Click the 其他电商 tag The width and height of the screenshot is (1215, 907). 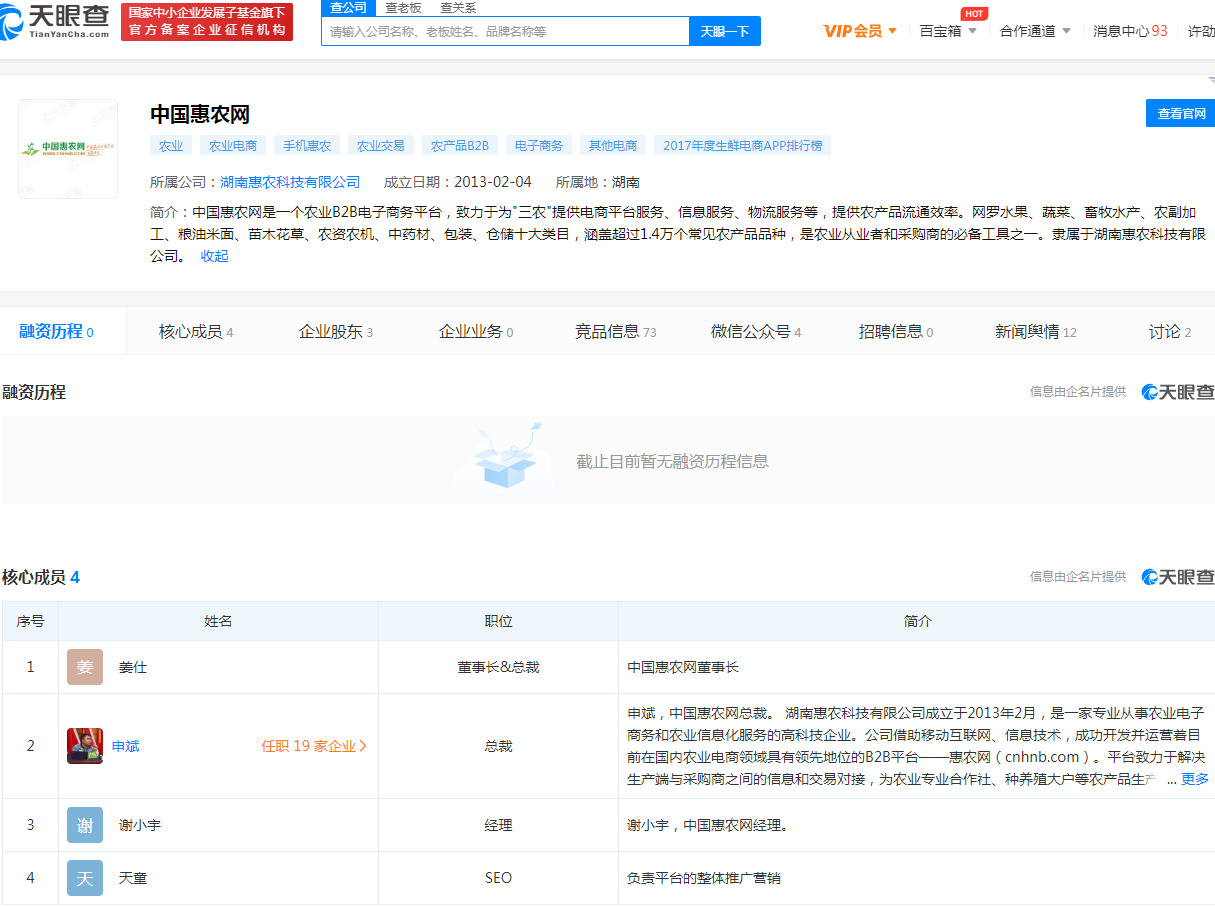click(x=613, y=146)
